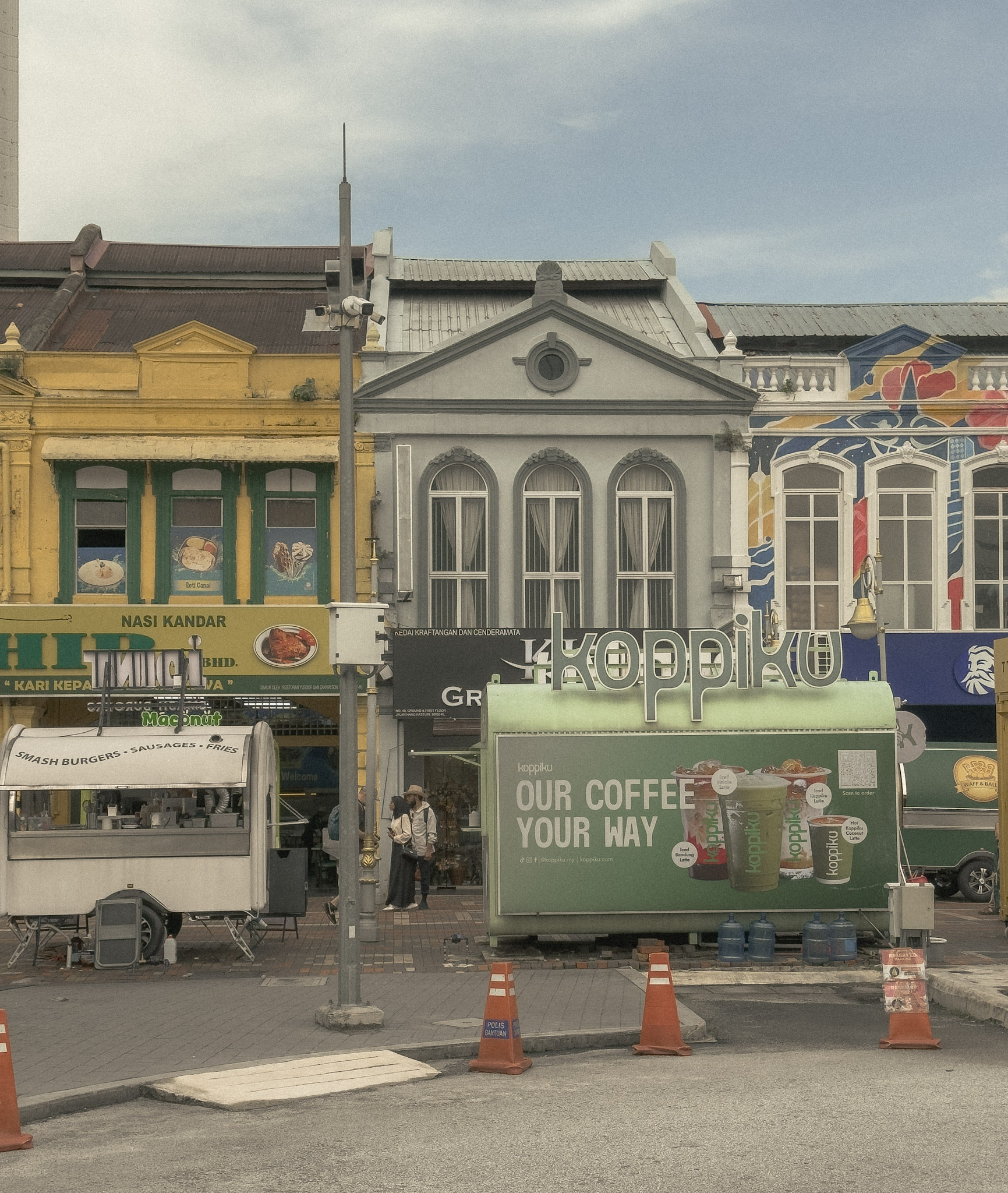Click the 'Welcome' sign at shop entrance

click(300, 776)
